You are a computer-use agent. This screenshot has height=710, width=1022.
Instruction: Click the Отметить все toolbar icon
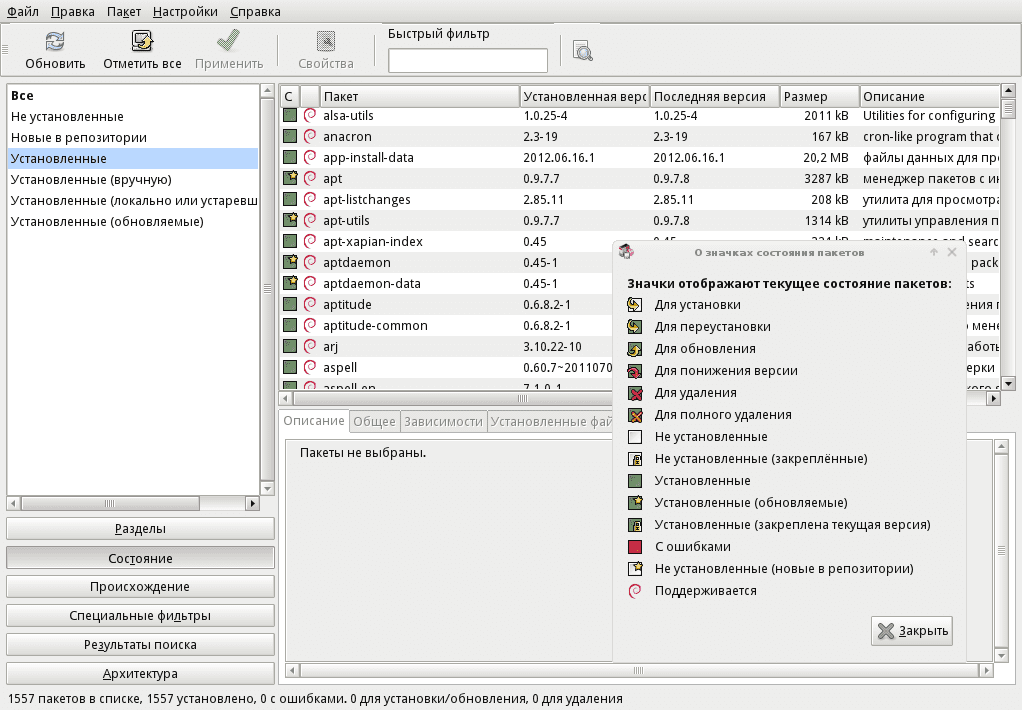[x=142, y=42]
